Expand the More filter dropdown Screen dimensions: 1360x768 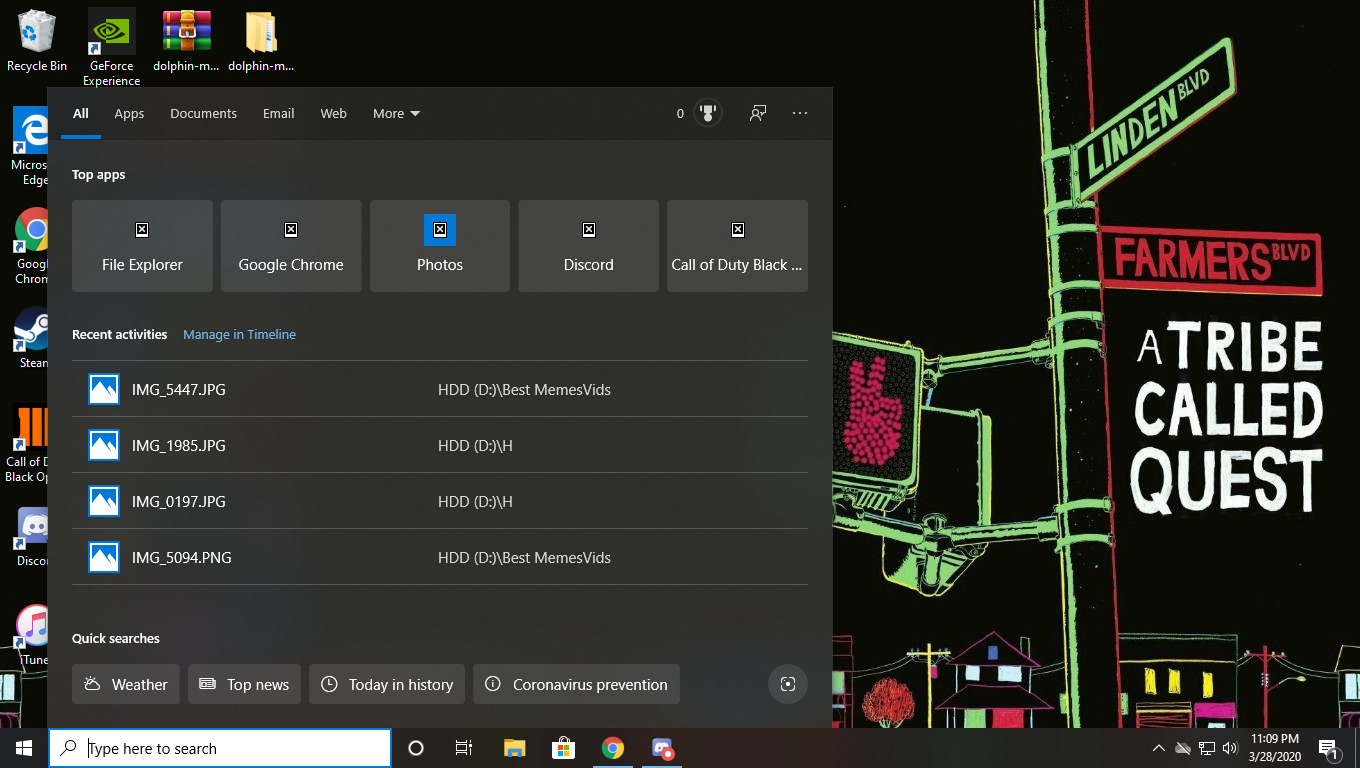[396, 113]
